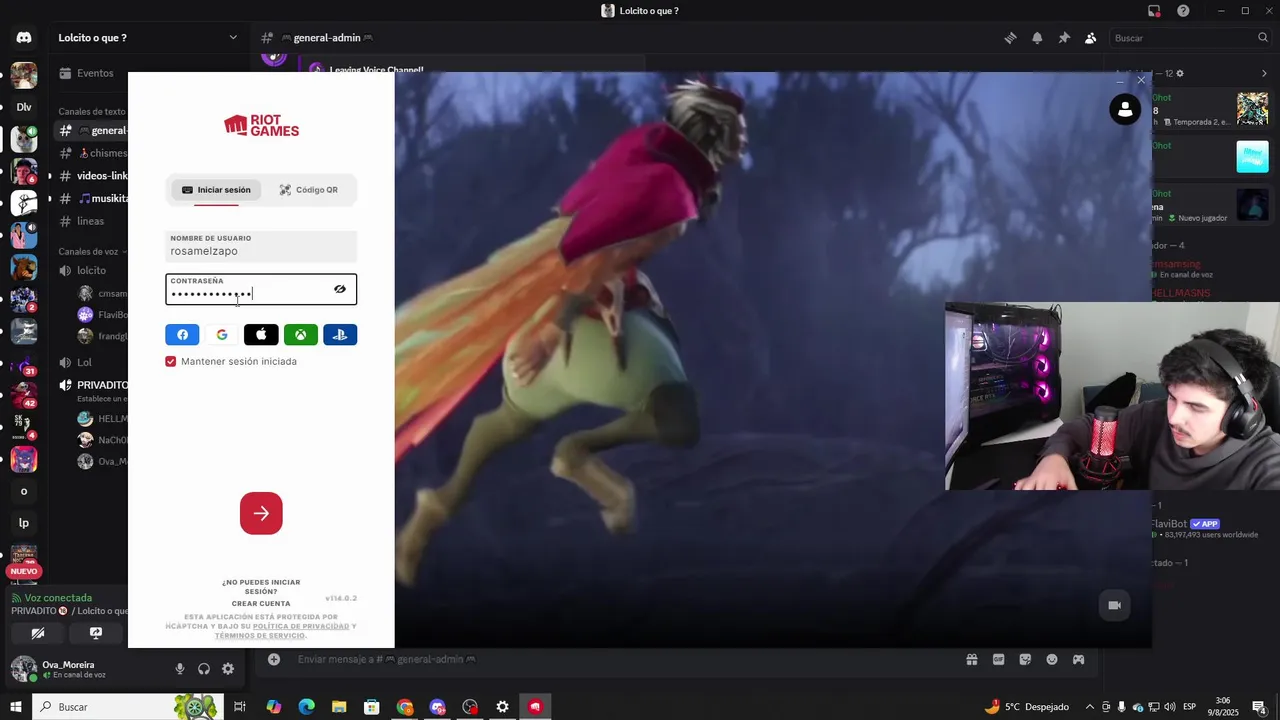Toggle Discord camera button in voice panel
1280x720 pixels.
click(x=38, y=633)
